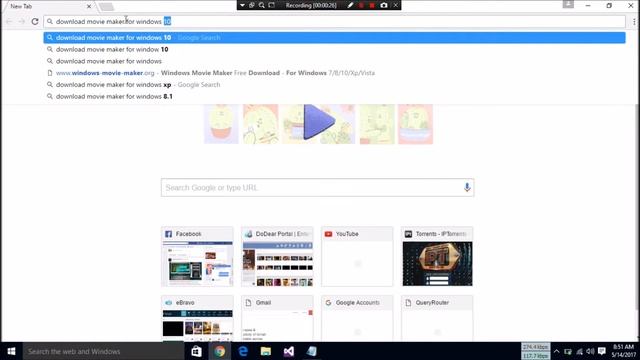The image size is (640, 360).
Task: Select the New Tab tab
Action: click(x=48, y=7)
